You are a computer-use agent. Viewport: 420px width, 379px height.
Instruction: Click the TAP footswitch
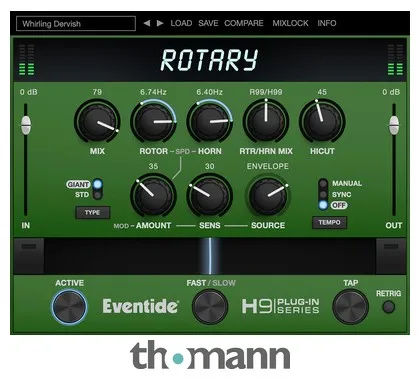click(350, 307)
